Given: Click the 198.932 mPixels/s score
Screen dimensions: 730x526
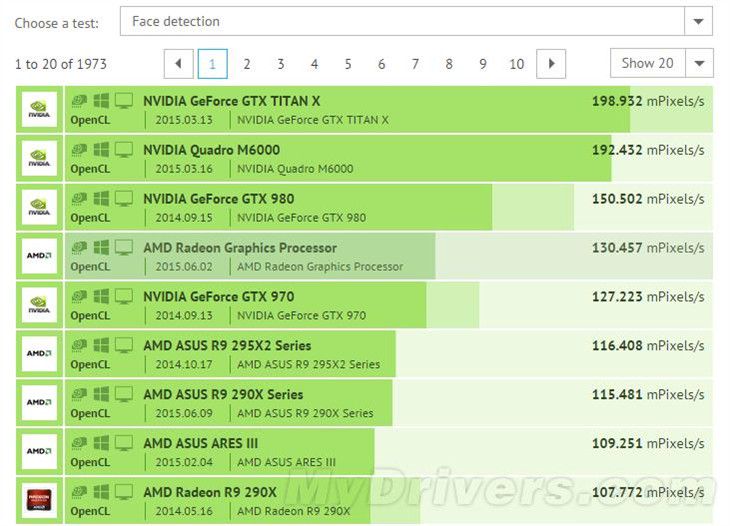Looking at the screenshot, I should click(x=648, y=101).
